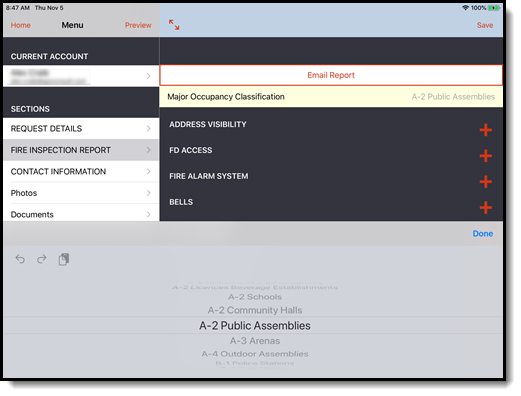Tap the redo arrow icon
521x396 pixels.
[42, 259]
